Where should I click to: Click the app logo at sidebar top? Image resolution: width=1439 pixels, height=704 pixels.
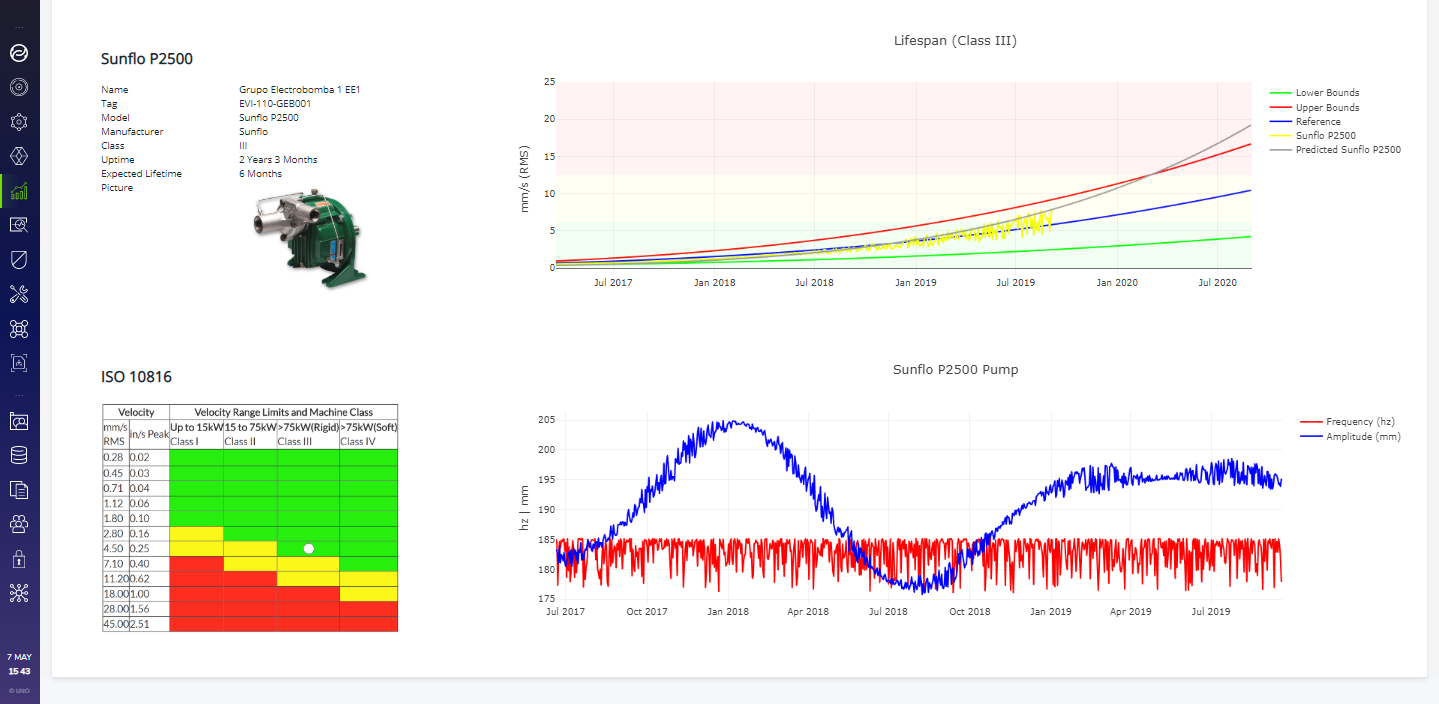click(18, 53)
